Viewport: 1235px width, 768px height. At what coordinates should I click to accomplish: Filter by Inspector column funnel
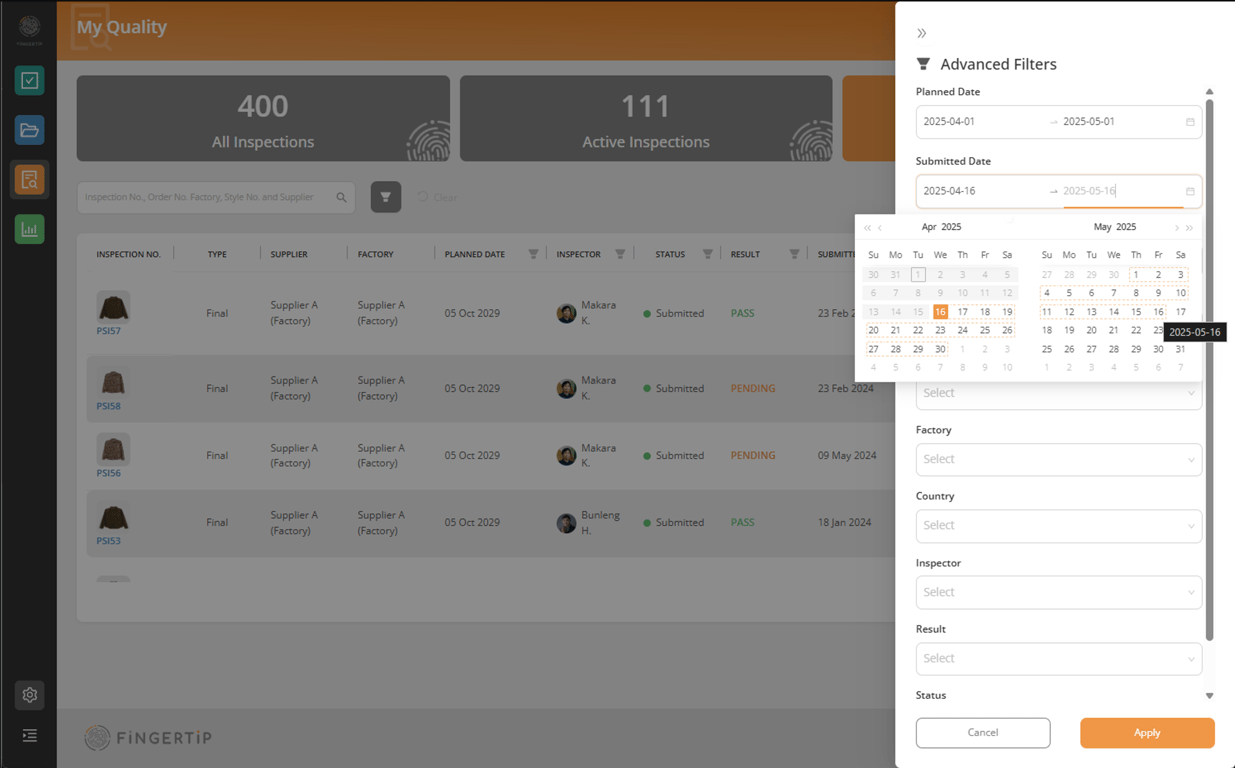pos(620,254)
